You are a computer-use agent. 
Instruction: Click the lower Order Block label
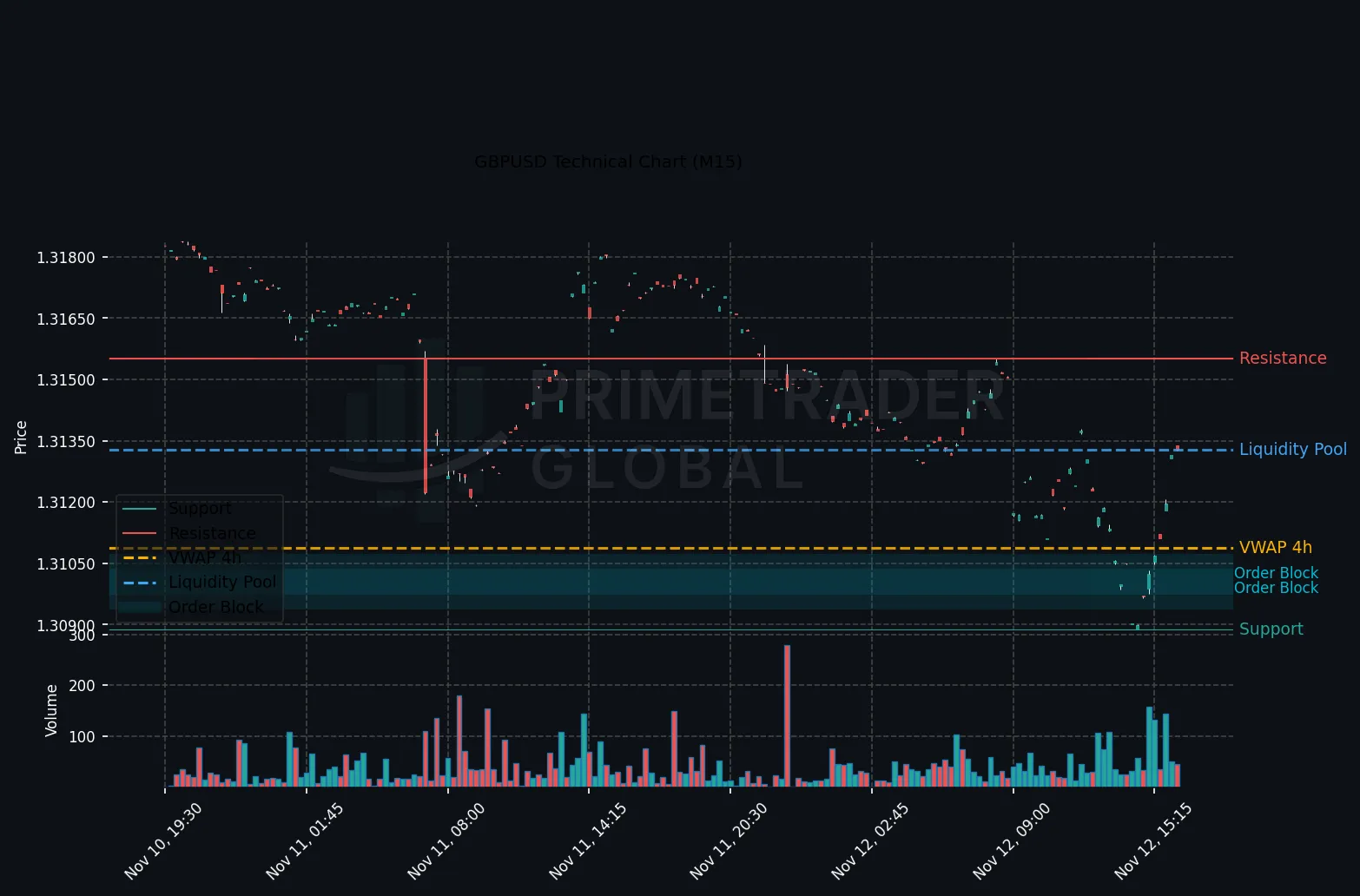[1276, 588]
